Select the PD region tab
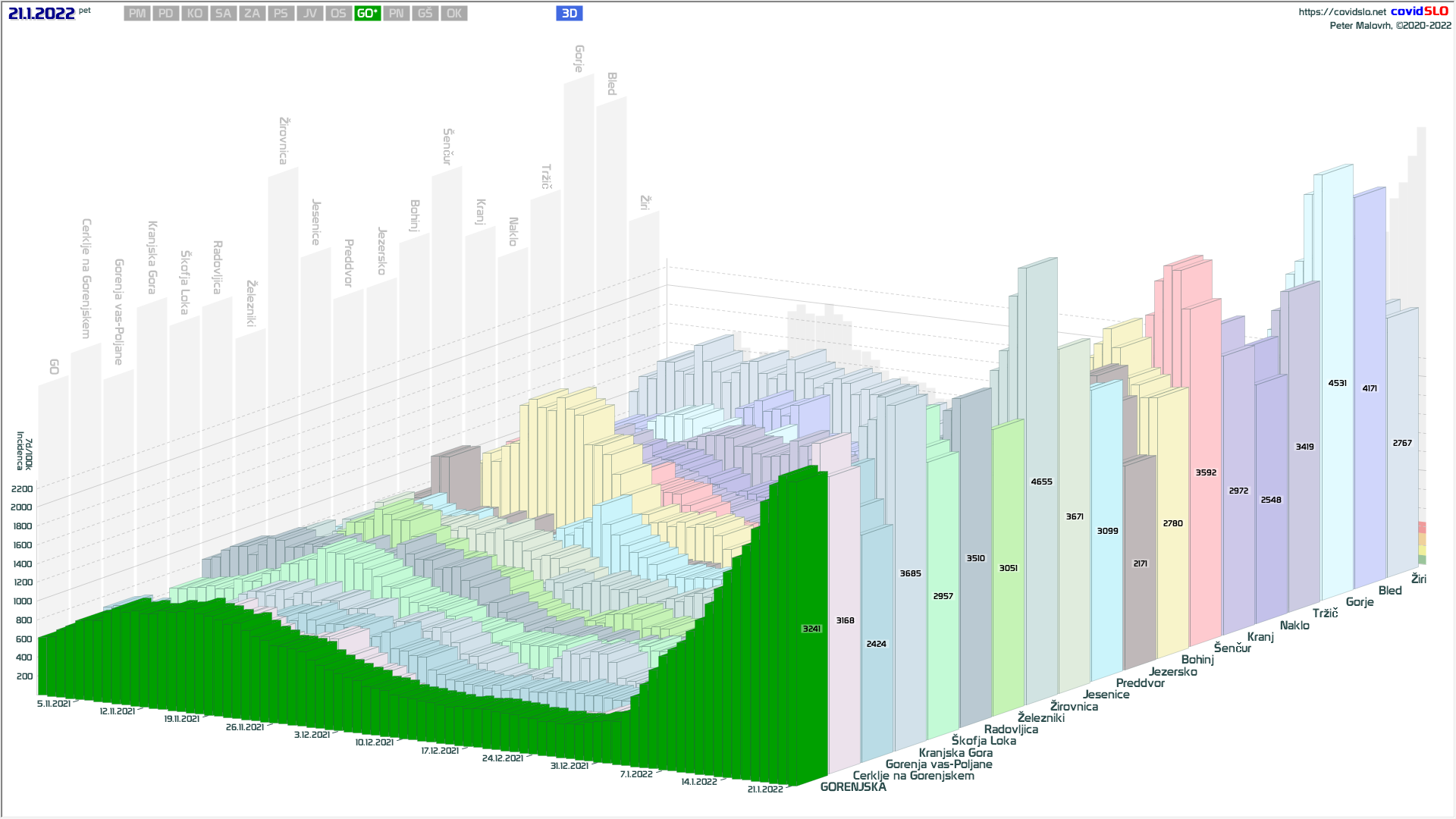The image size is (1456, 819). click(x=166, y=14)
